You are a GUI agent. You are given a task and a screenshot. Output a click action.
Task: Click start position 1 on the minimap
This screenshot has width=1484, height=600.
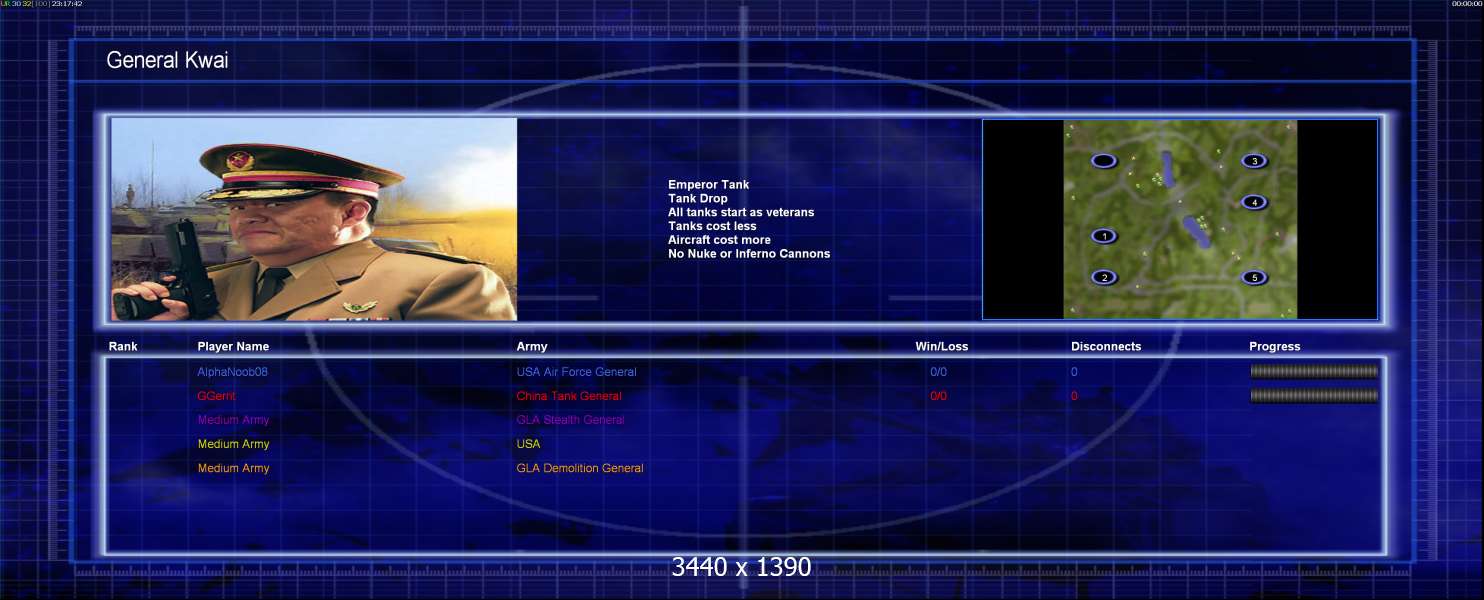click(x=1103, y=236)
